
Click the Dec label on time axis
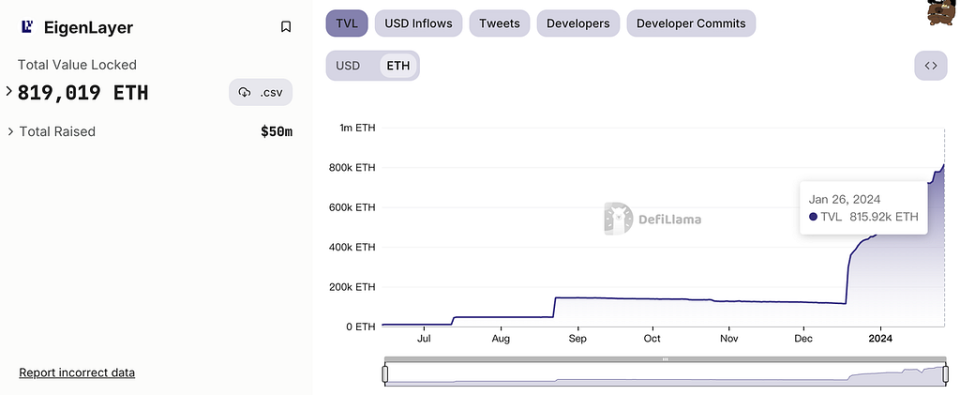pyautogui.click(x=803, y=338)
